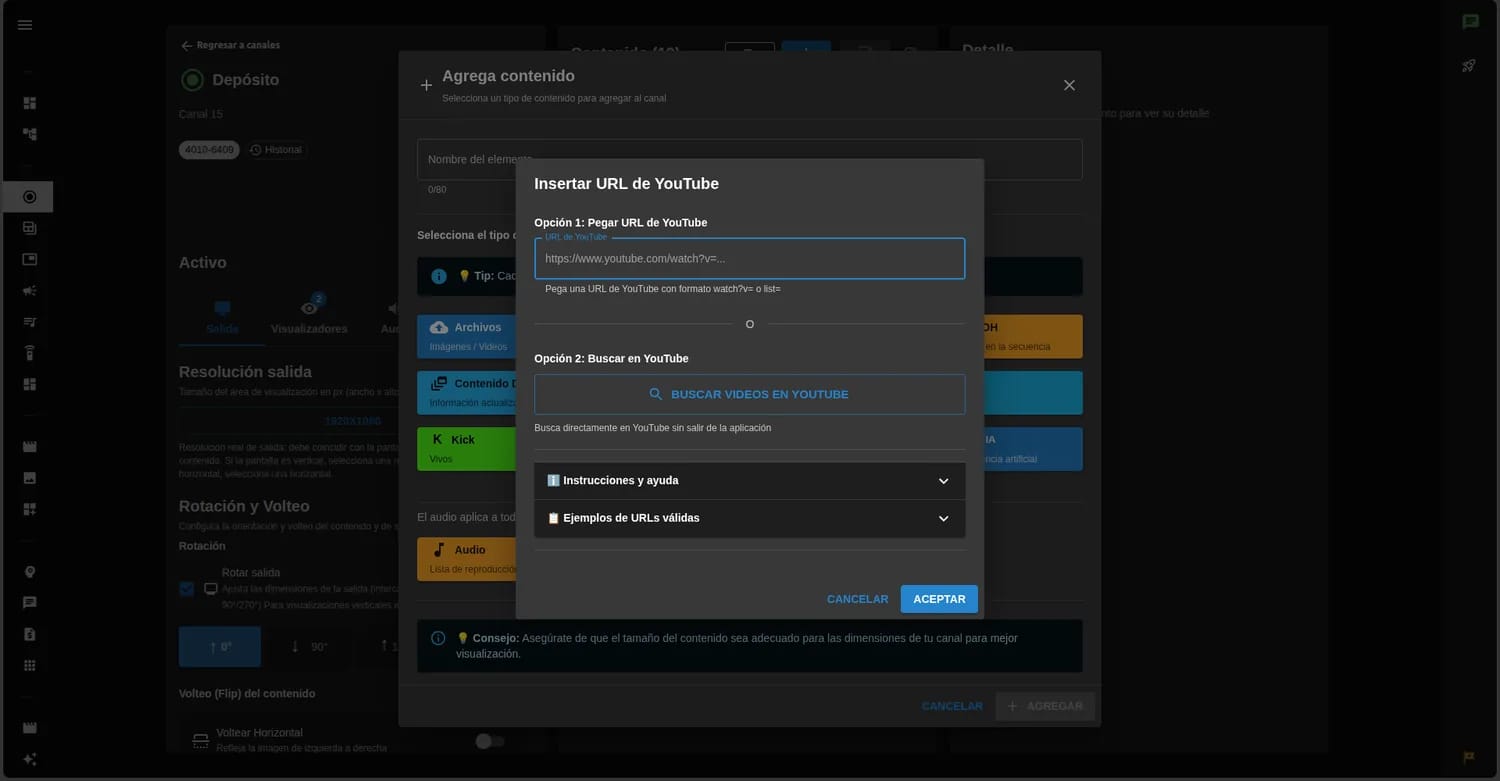Click the info icon beside the Tip banner
The width and height of the screenshot is (1500, 781).
point(439,276)
